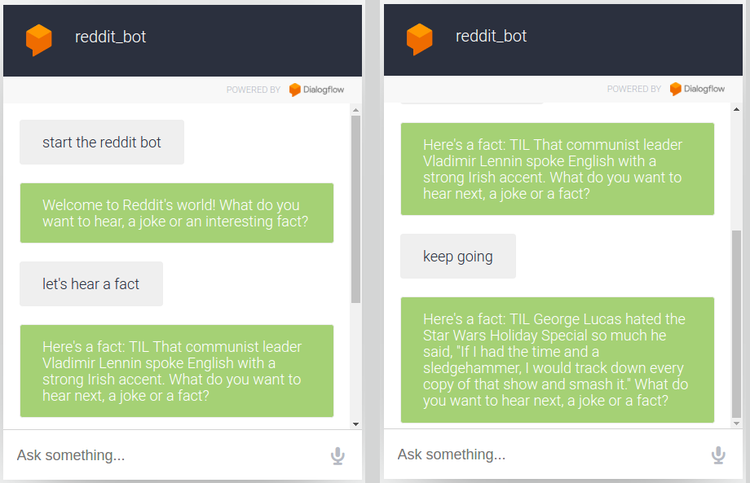Select the Vladimir Lennin fact in left chat

(176, 371)
